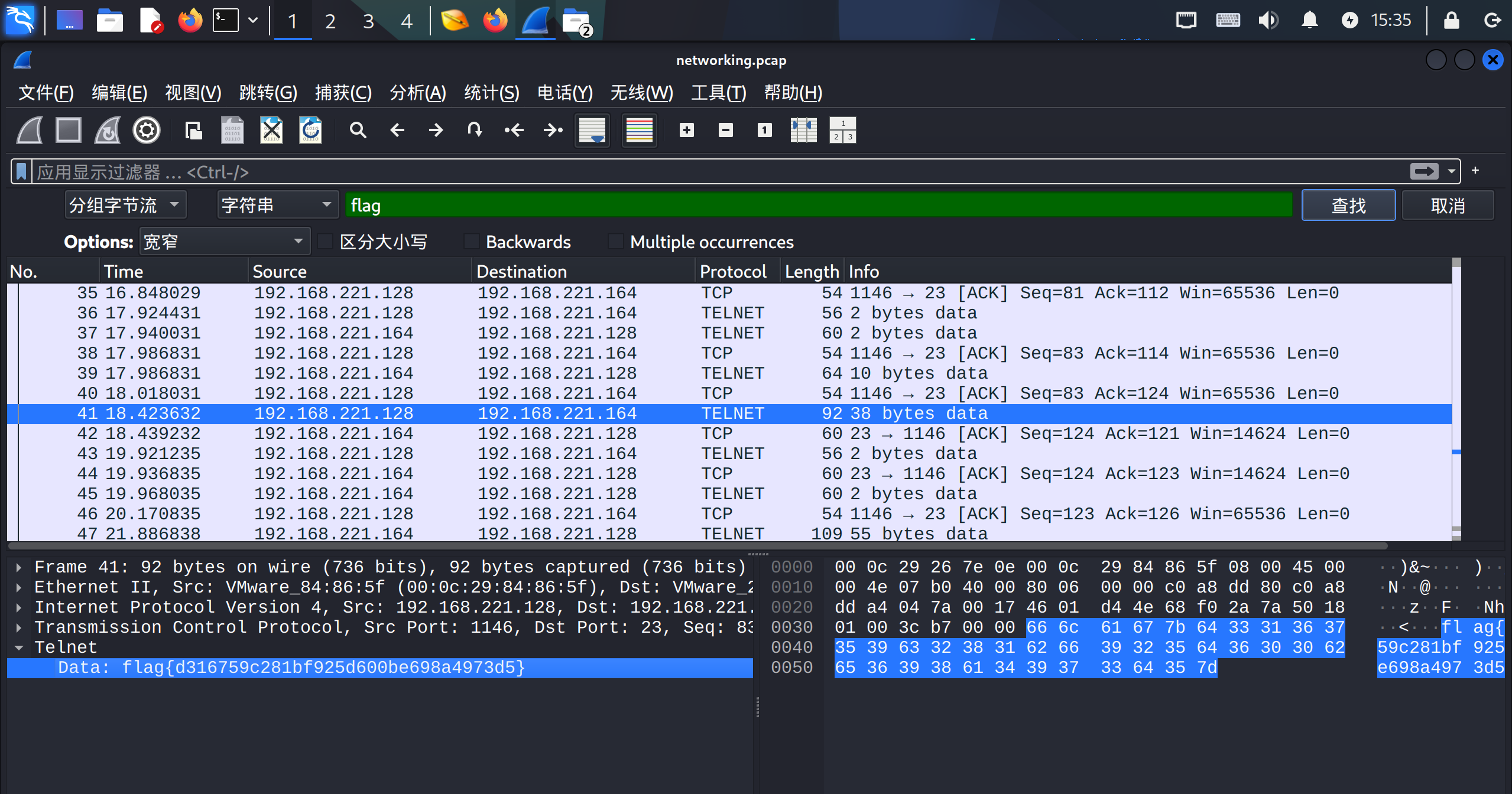Open the 统计(S) menu

click(x=491, y=93)
